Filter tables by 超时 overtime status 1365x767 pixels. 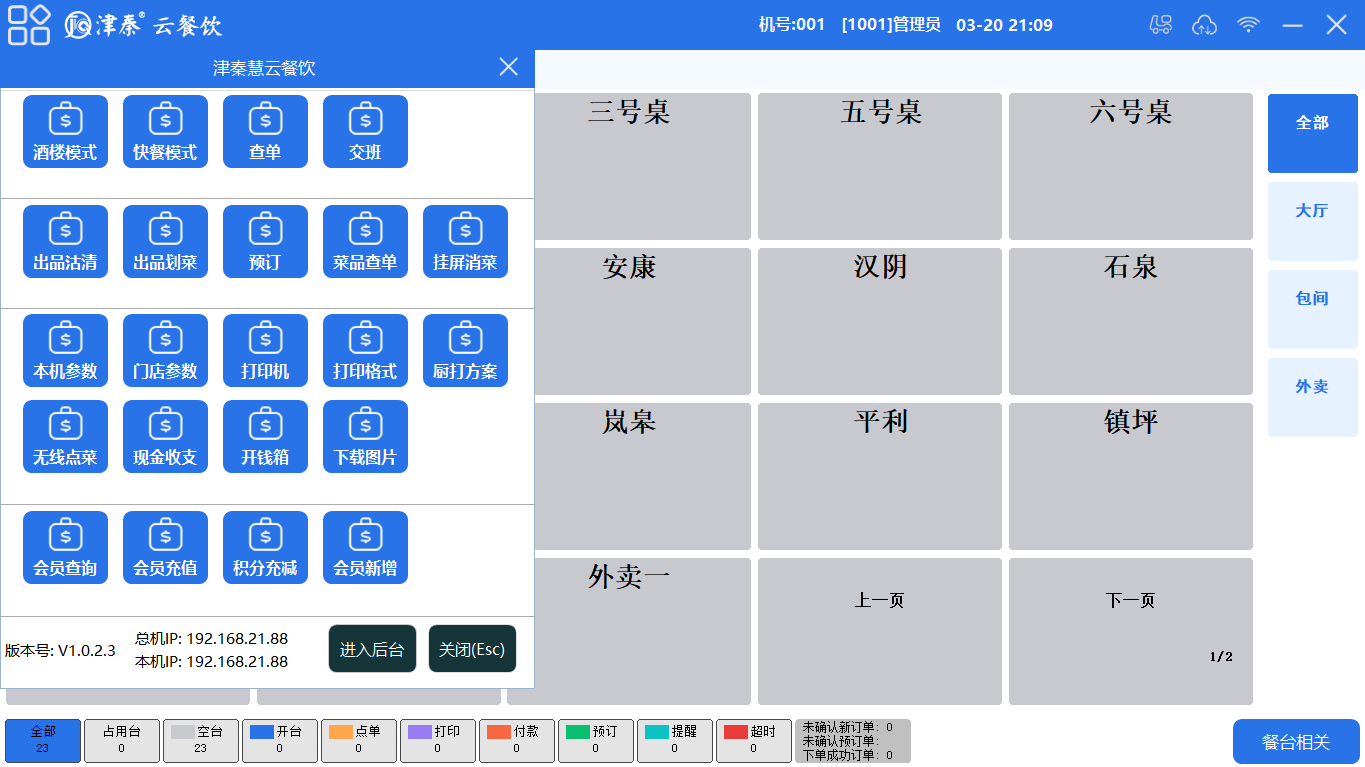coord(753,740)
